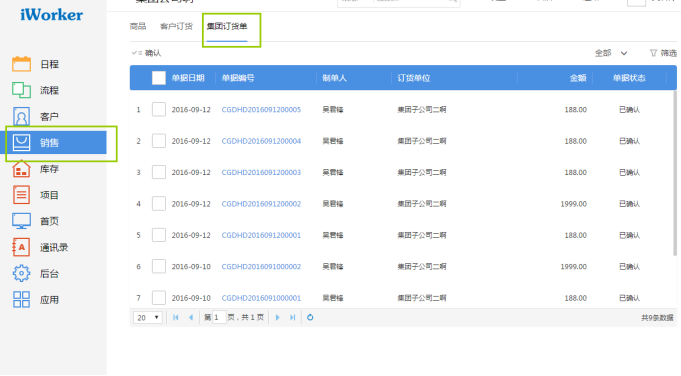Go to 首页 home monitor icon
681x376 pixels.
coord(21,221)
